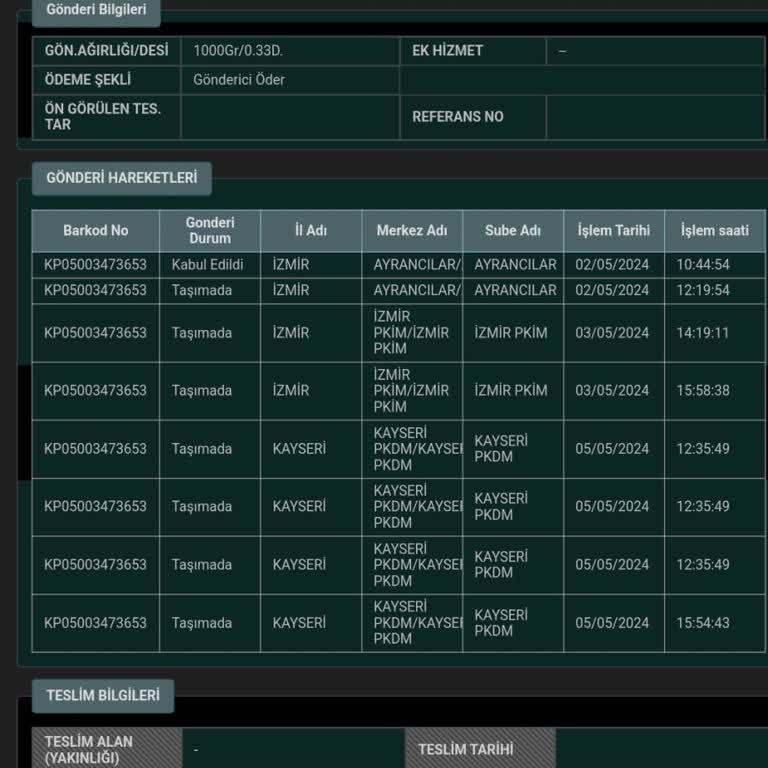This screenshot has width=768, height=768.
Task: Click the Gönderi Durum column header
Action: tap(209, 231)
